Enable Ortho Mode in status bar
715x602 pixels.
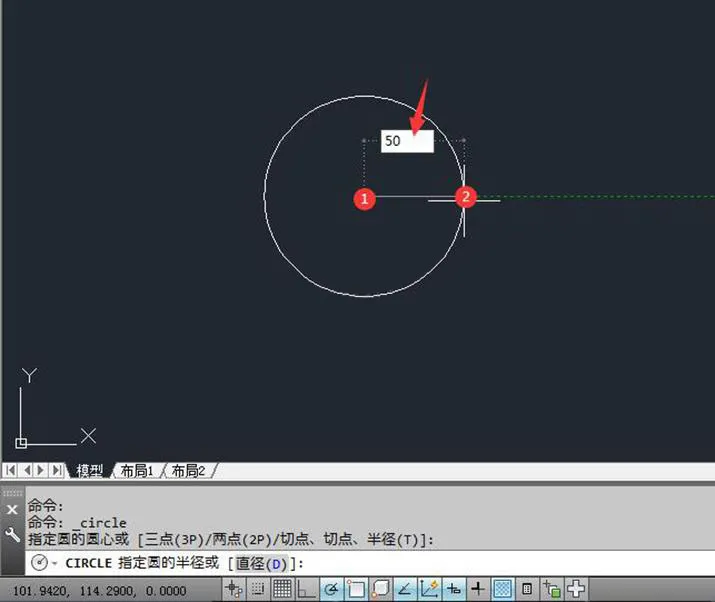coord(307,589)
